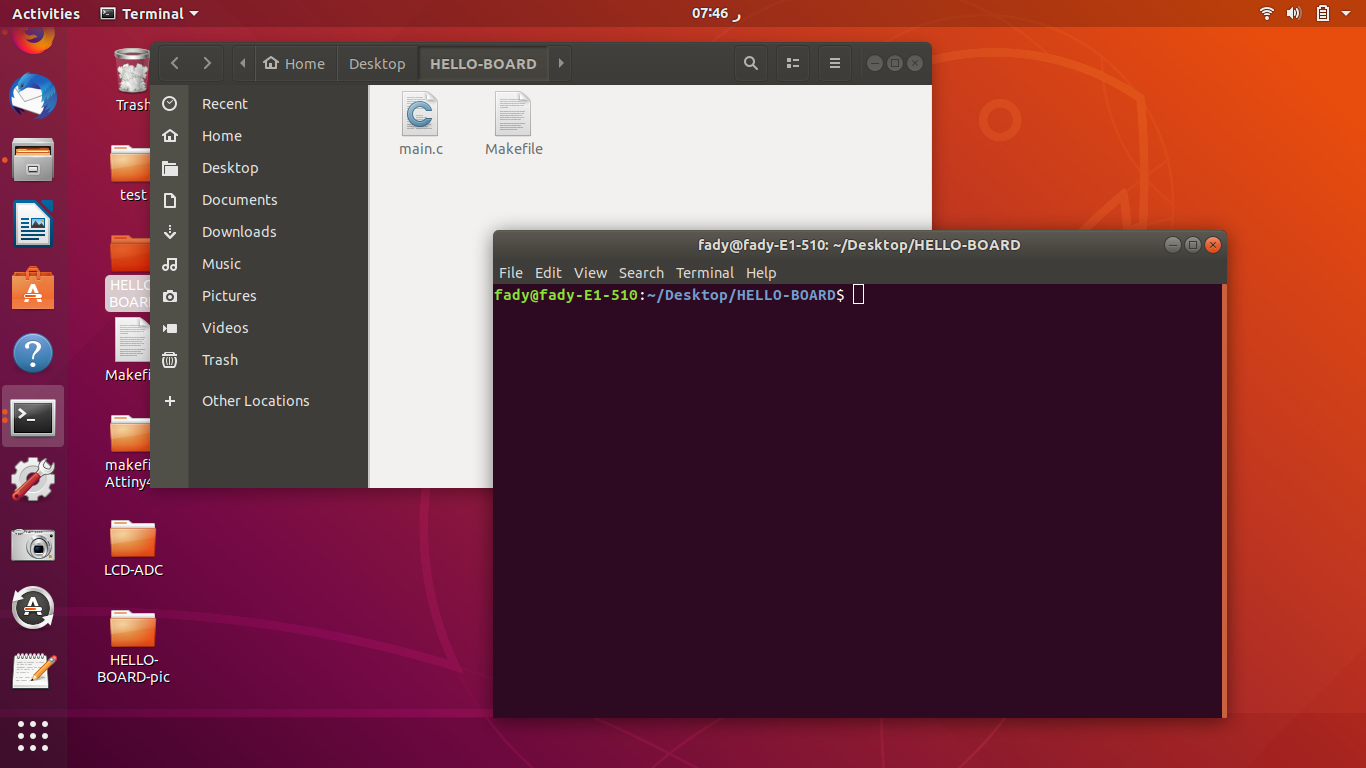Open Software Updater in the dock

pyautogui.click(x=33, y=607)
